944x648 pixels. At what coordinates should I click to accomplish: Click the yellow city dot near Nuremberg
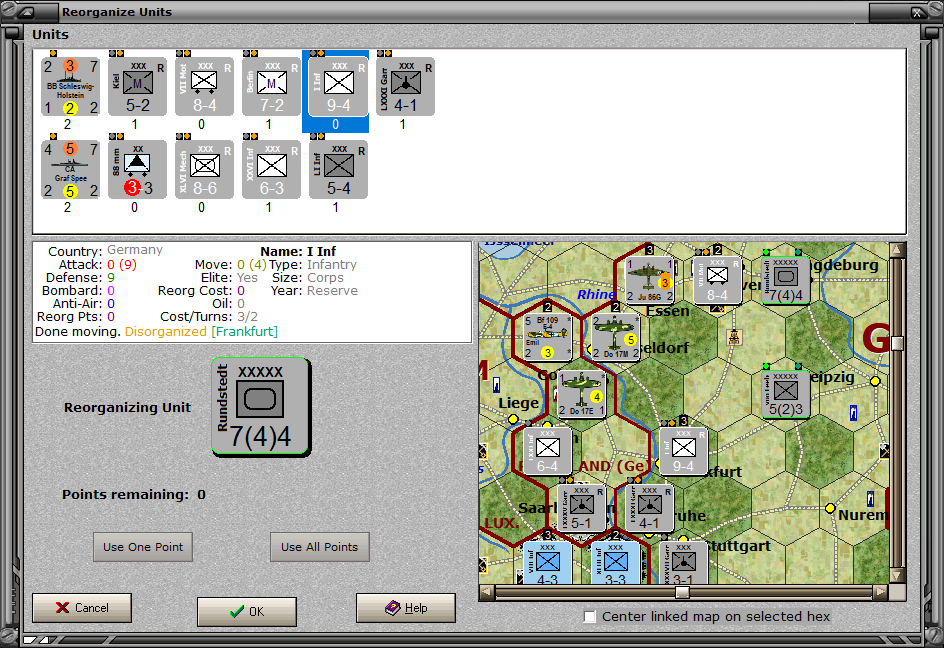coord(830,508)
